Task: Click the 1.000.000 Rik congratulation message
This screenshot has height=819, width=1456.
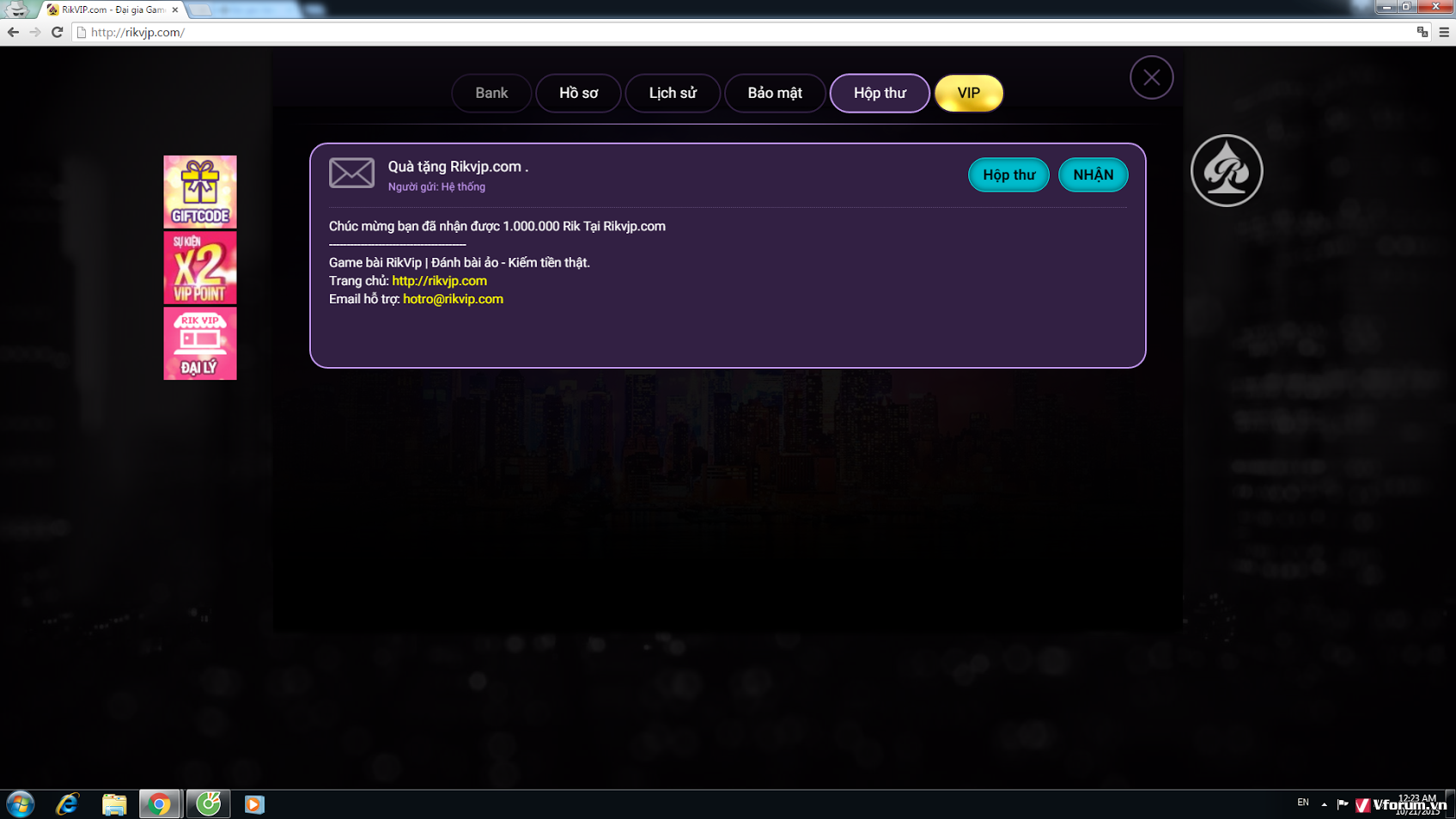Action: tap(497, 226)
